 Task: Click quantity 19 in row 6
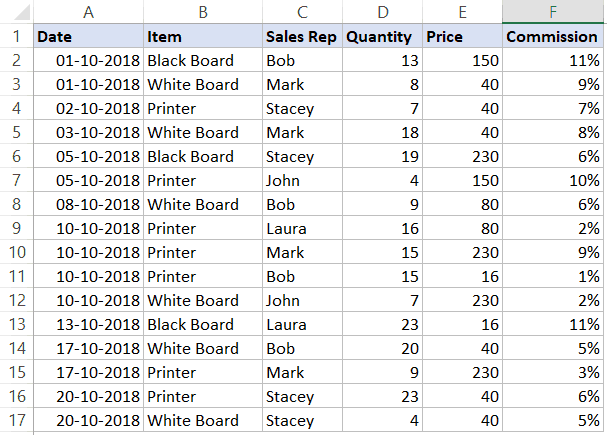click(x=382, y=156)
